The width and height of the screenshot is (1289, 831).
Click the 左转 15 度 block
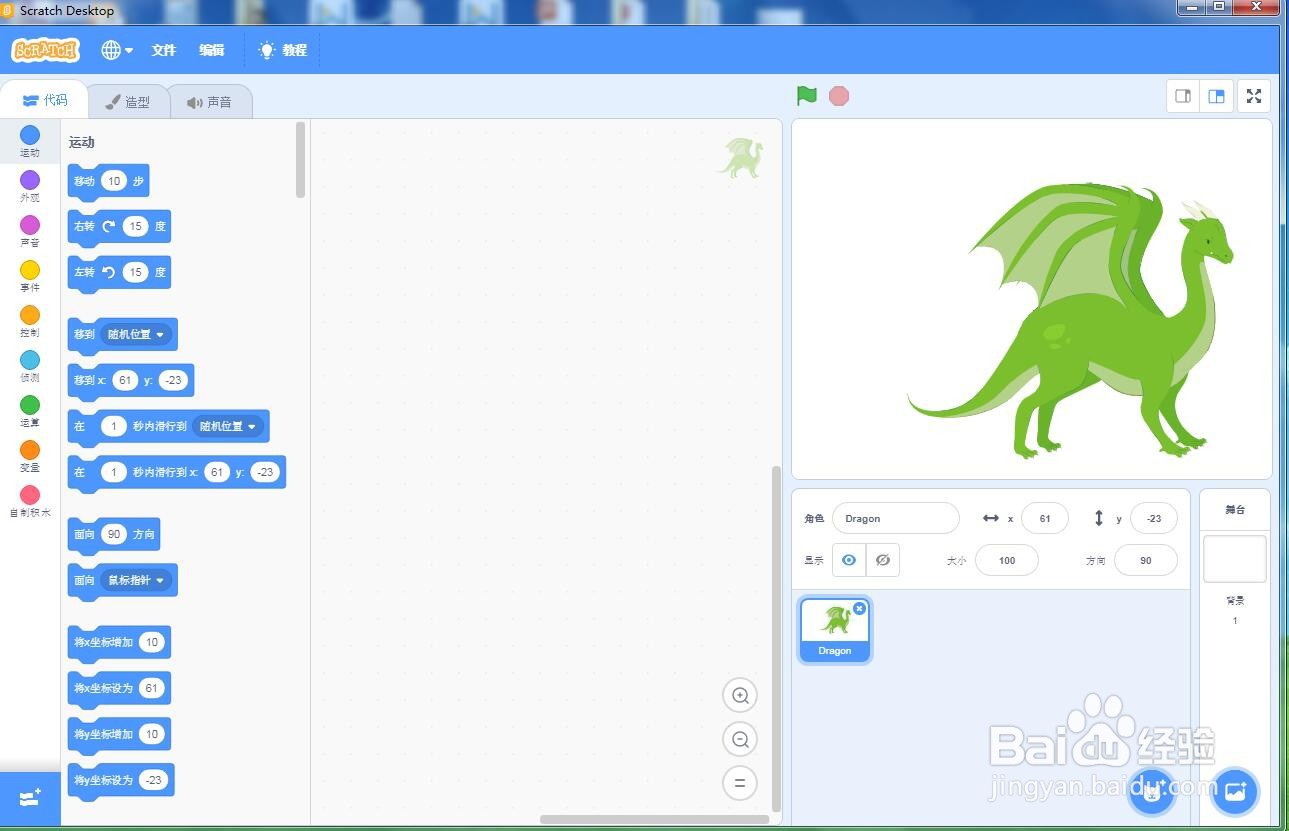tap(119, 274)
